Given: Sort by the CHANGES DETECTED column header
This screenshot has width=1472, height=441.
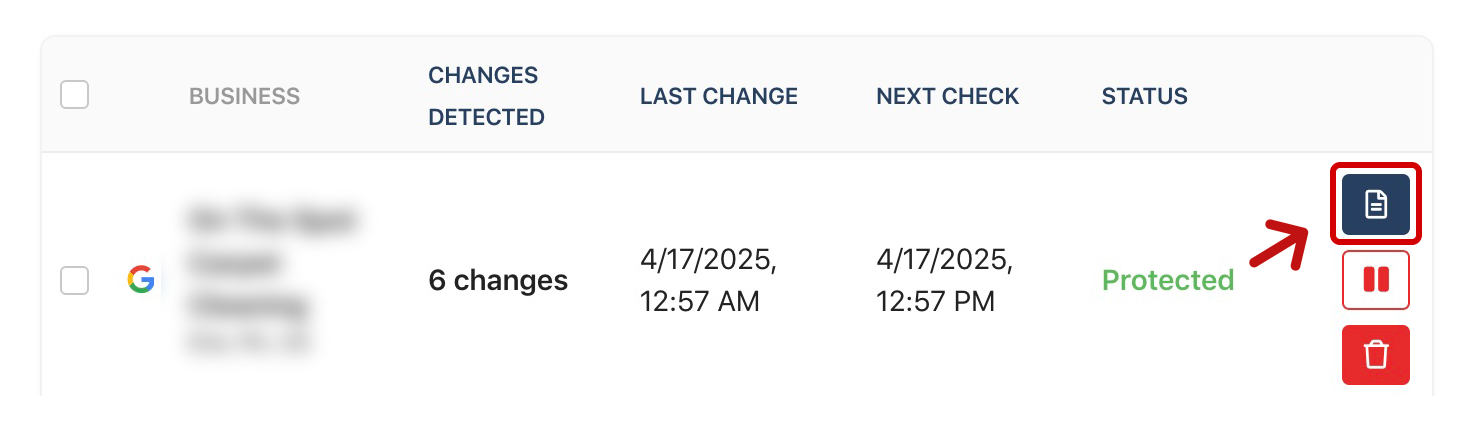Looking at the screenshot, I should 486,97.
